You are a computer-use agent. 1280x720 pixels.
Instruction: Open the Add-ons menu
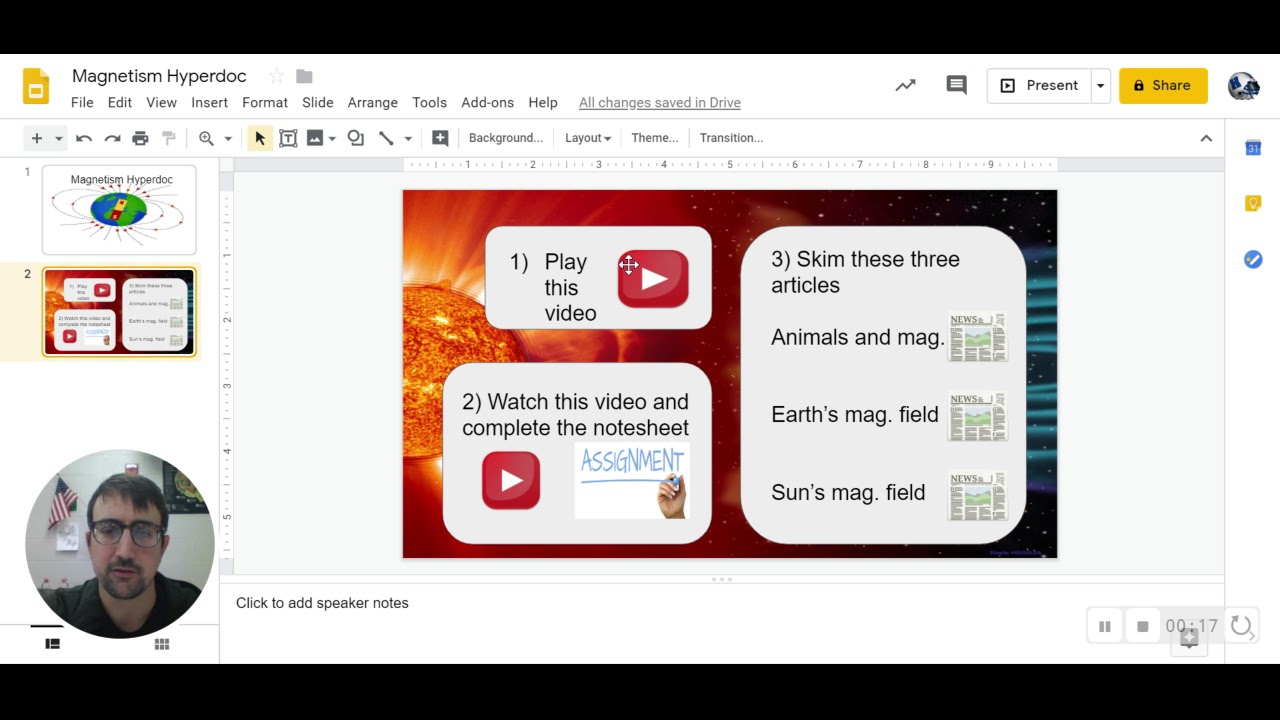(487, 102)
